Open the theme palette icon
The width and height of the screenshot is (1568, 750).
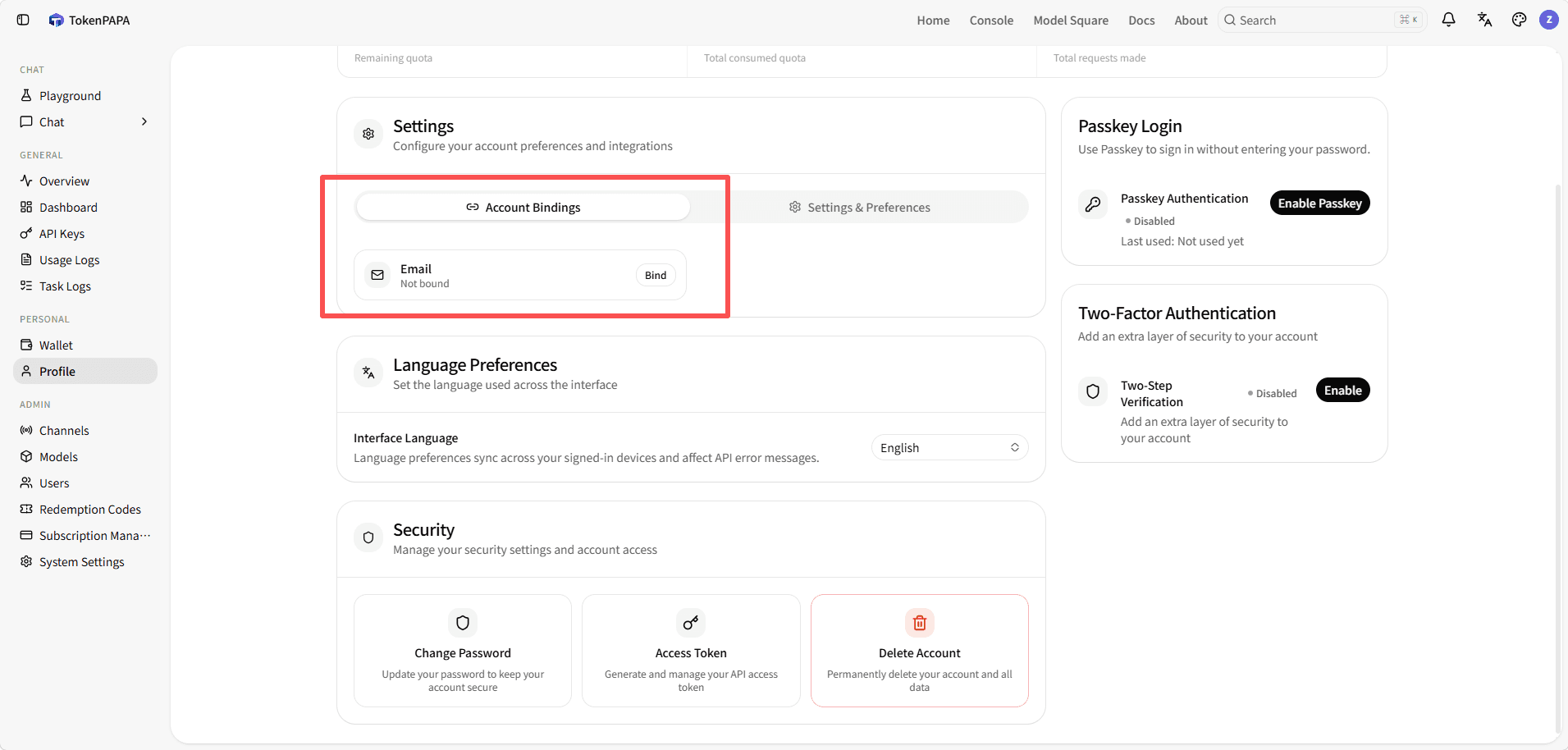(x=1519, y=20)
